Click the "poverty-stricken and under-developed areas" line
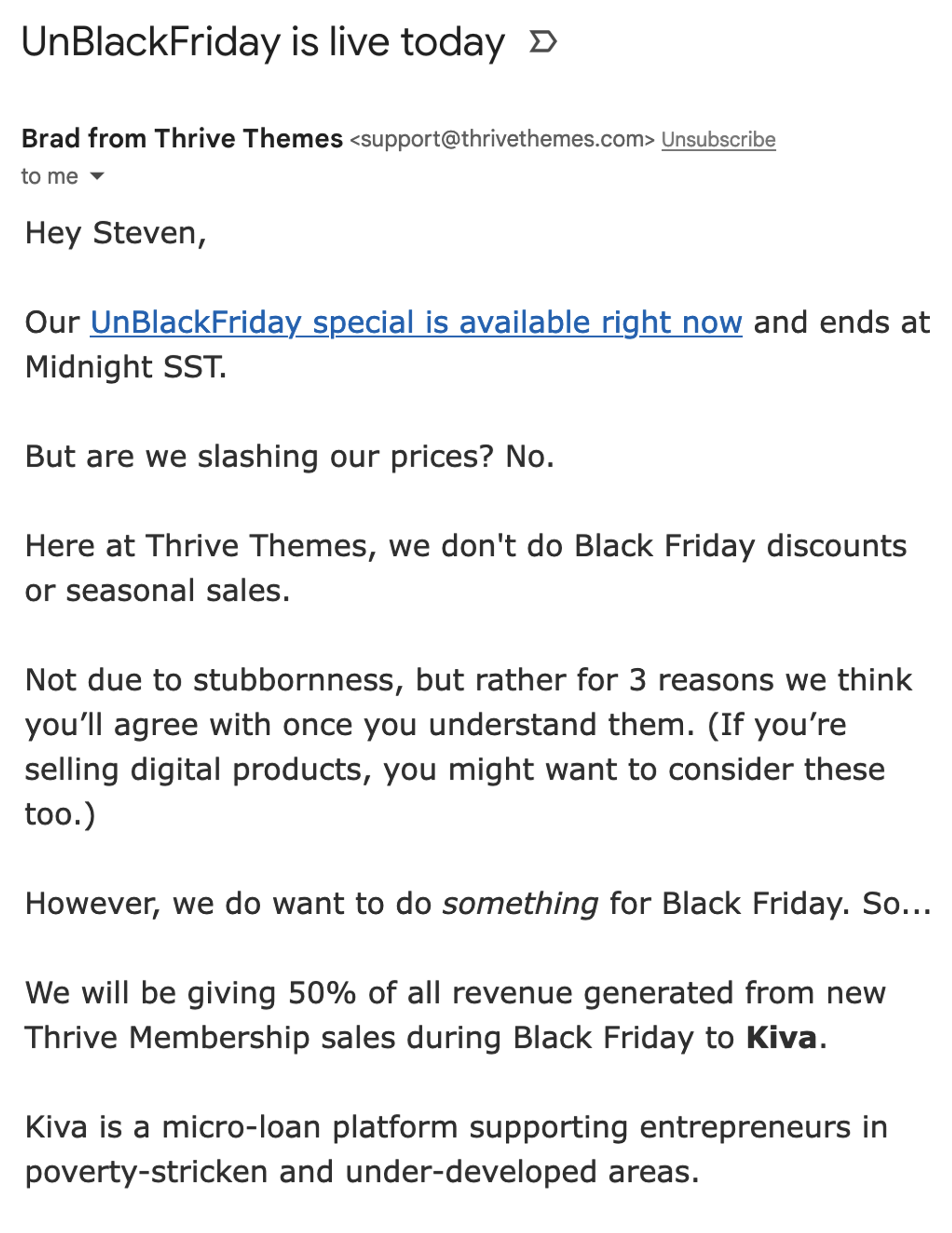The width and height of the screenshot is (952, 1233). (x=361, y=1172)
